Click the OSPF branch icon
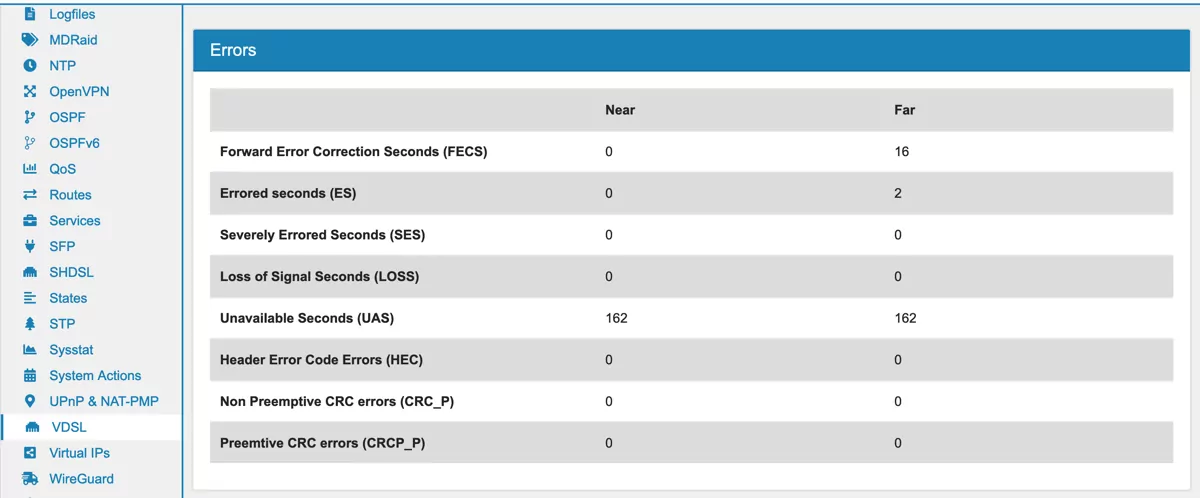 pyautogui.click(x=30, y=117)
